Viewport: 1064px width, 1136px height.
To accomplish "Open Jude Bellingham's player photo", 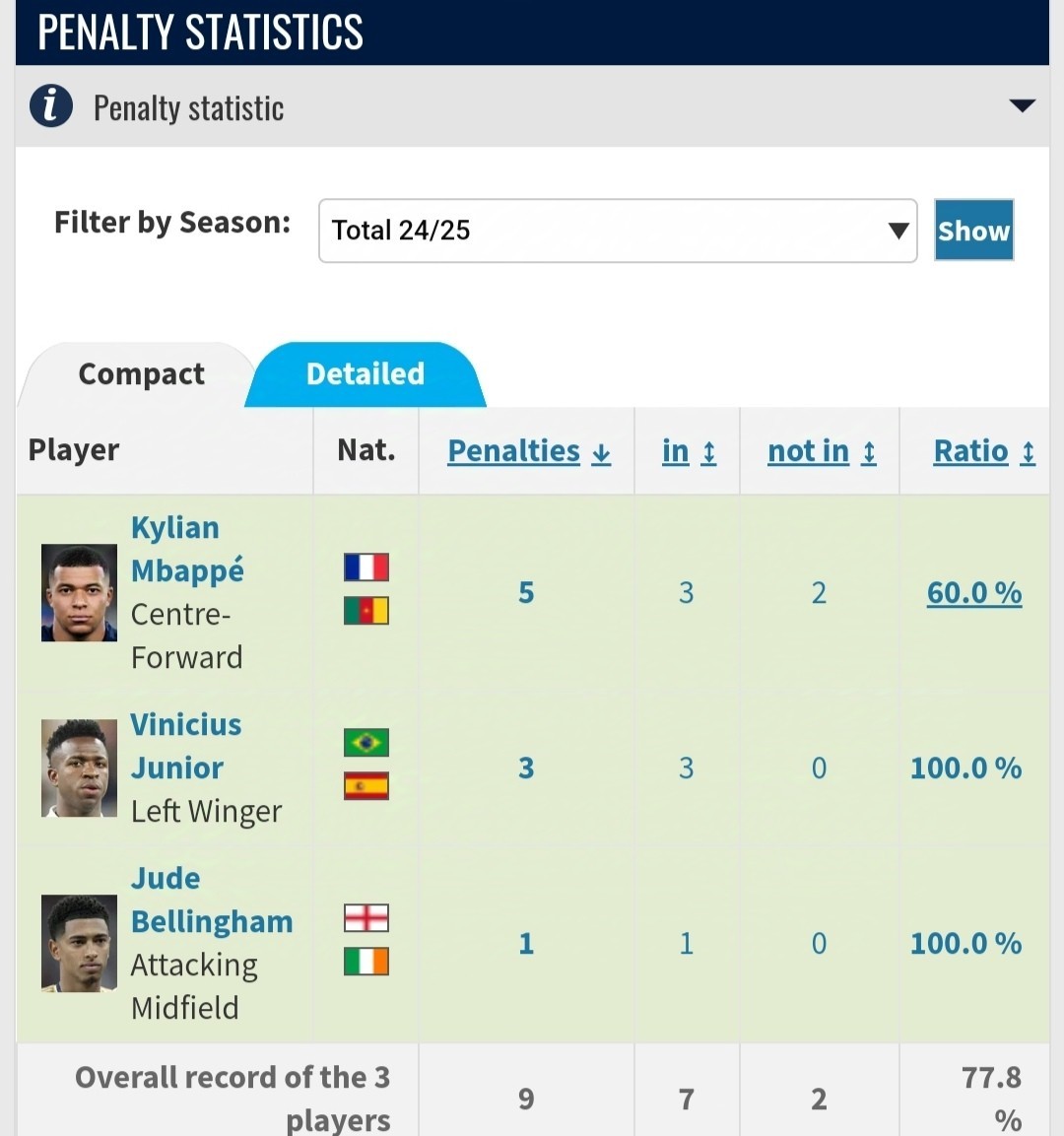I will [79, 943].
